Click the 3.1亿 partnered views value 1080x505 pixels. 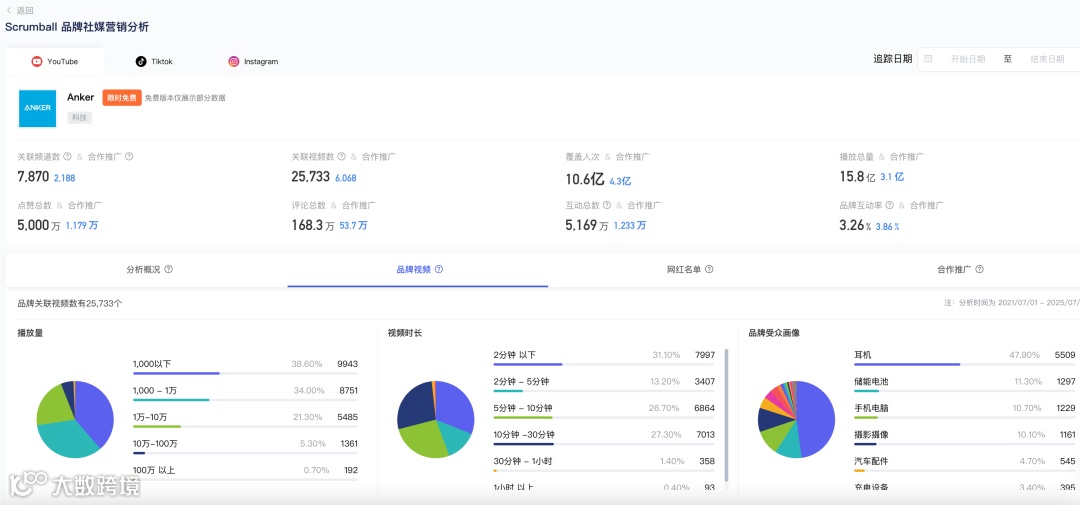[892, 177]
